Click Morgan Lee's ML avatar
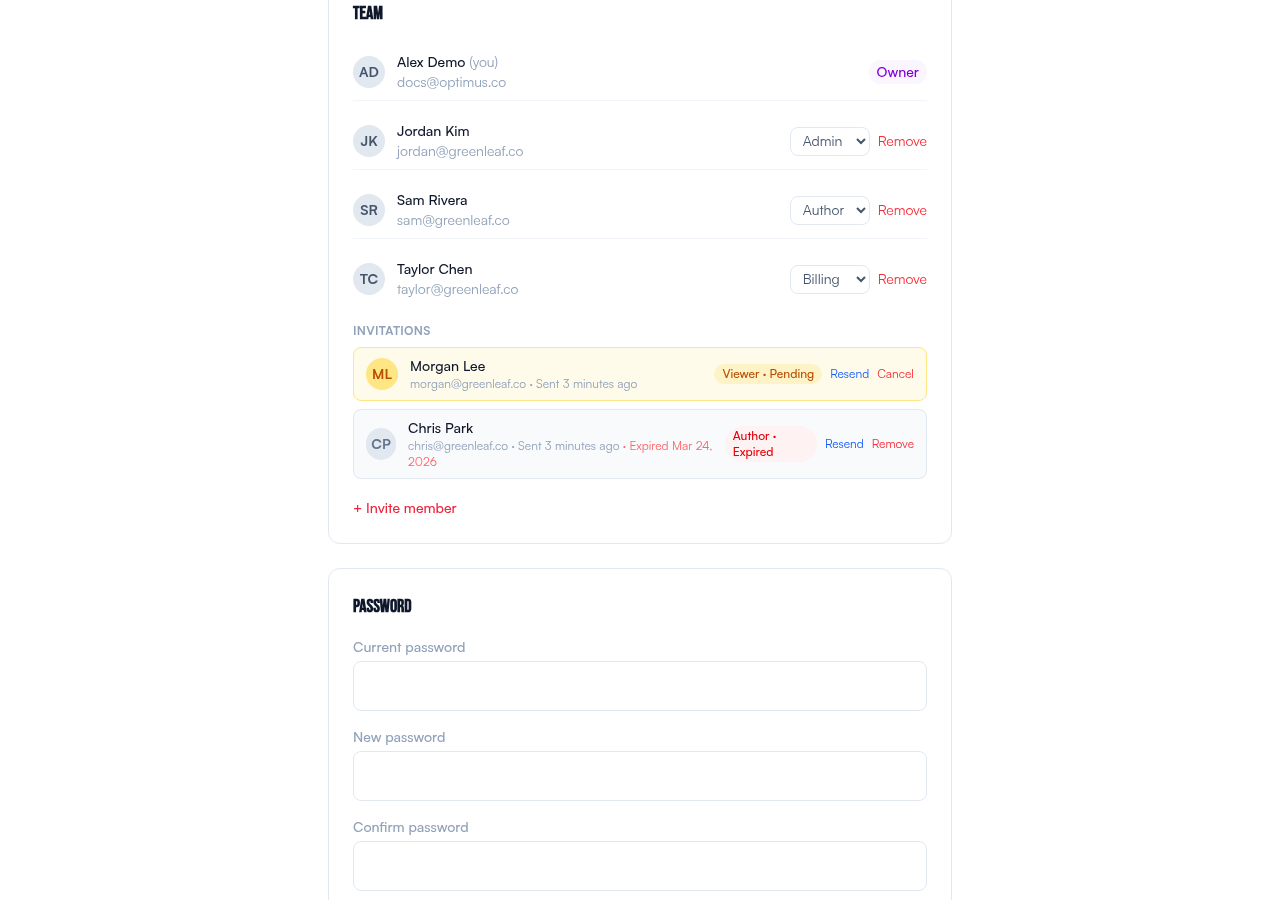1280x900 pixels. tap(381, 373)
